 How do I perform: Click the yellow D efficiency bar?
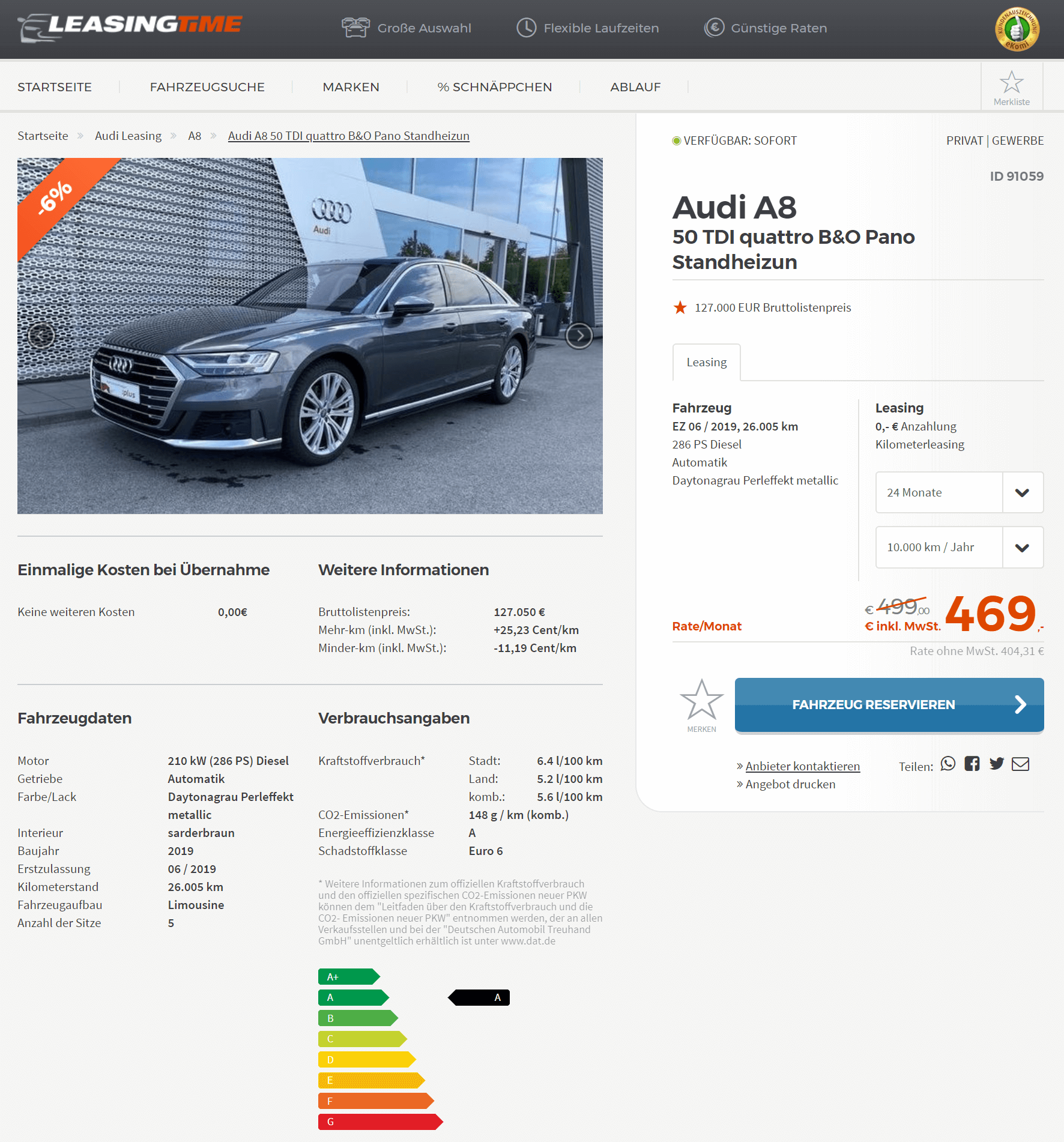click(x=367, y=1060)
